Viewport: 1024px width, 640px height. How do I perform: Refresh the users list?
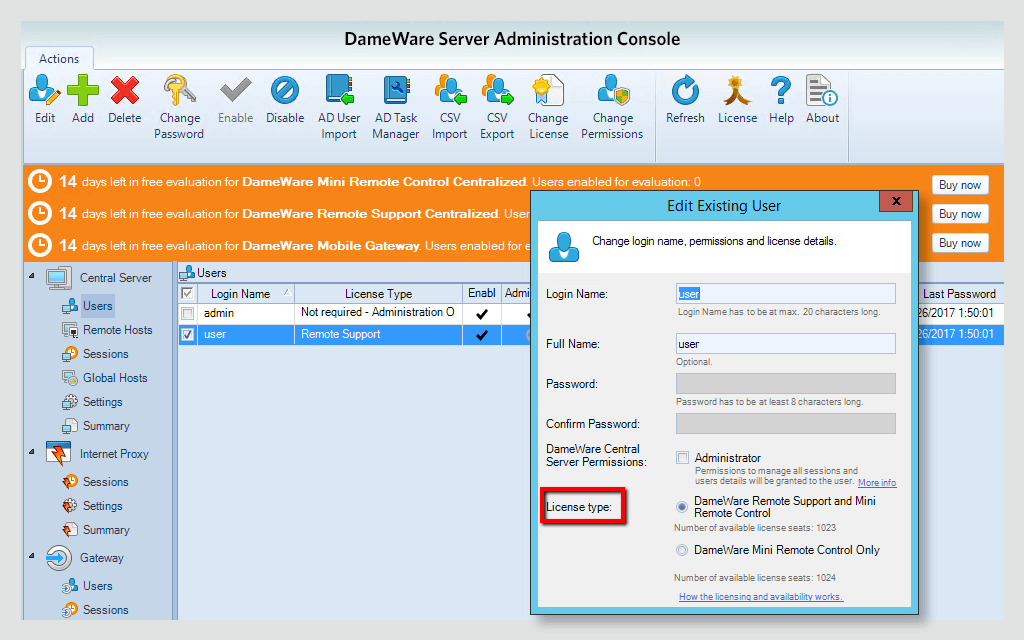tap(685, 93)
